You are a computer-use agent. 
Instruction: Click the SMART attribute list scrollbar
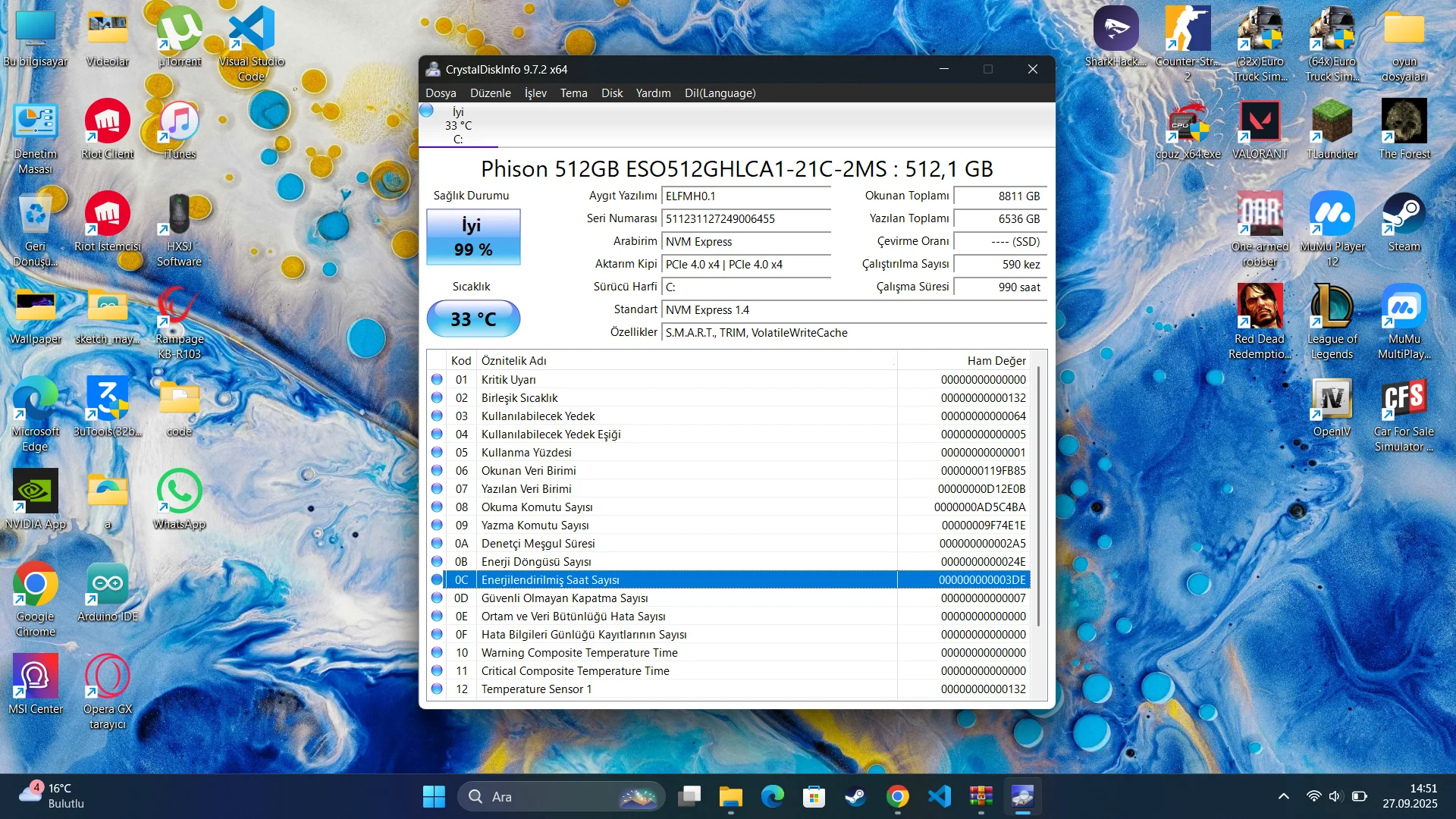[1039, 497]
